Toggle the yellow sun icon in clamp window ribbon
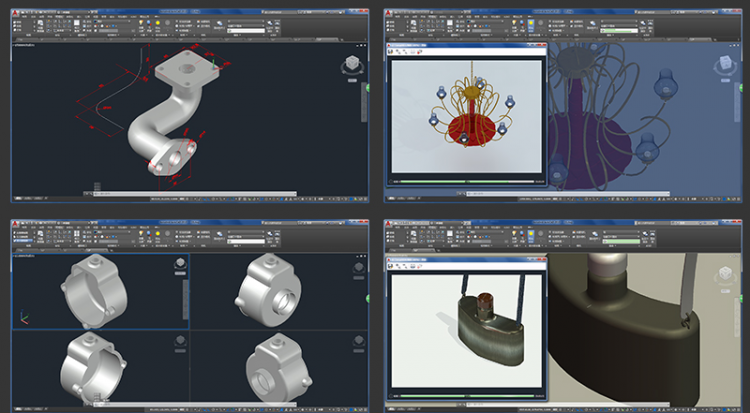The height and width of the screenshot is (413, 750). 158,234
